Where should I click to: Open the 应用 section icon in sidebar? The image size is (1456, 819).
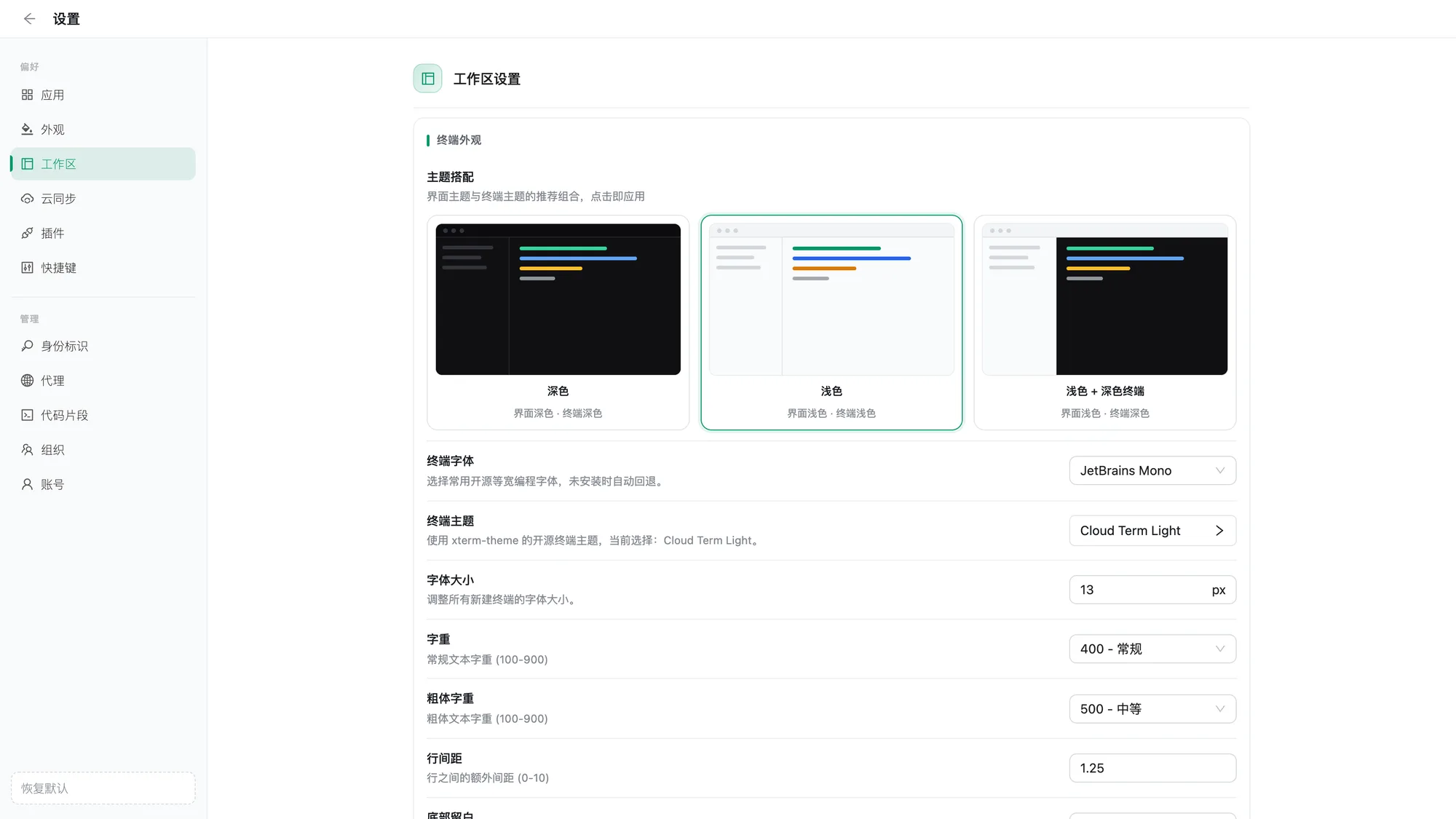(x=27, y=95)
